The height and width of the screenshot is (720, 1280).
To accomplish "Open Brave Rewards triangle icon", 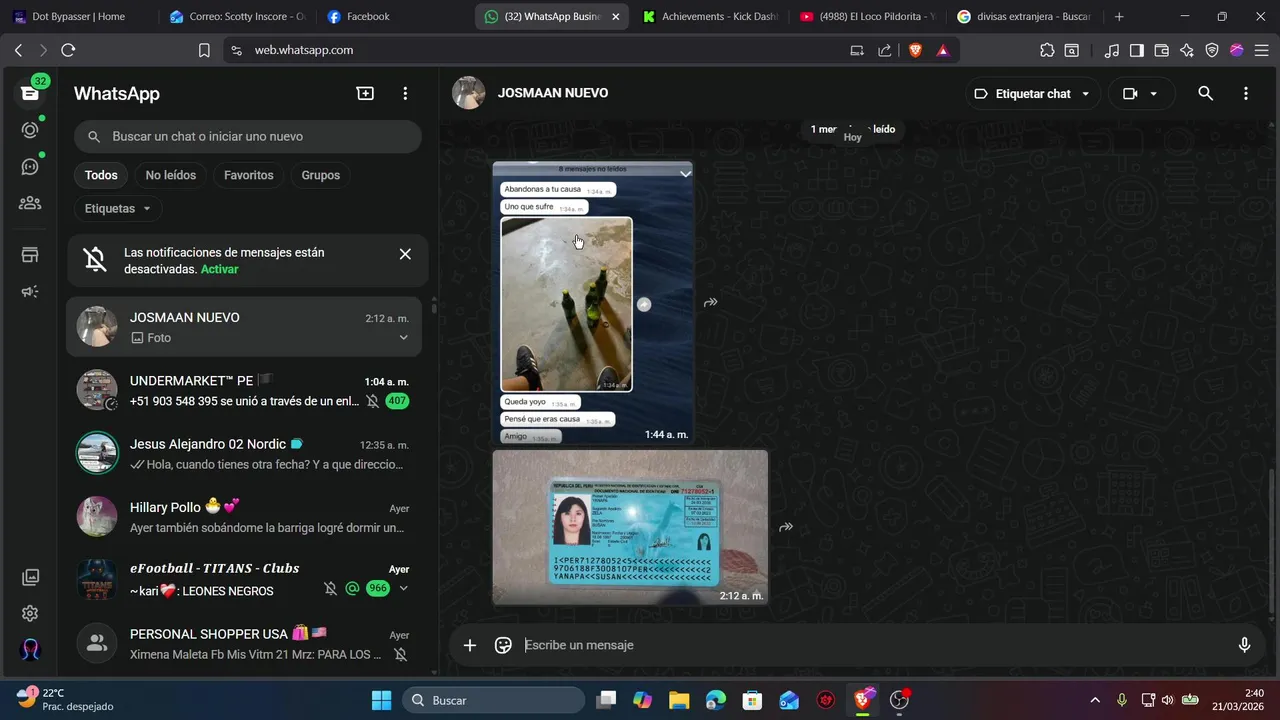I will [942, 50].
